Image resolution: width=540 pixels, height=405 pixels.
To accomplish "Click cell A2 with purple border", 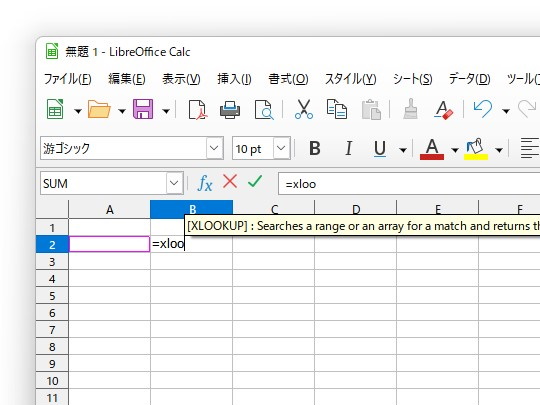I will [x=110, y=244].
